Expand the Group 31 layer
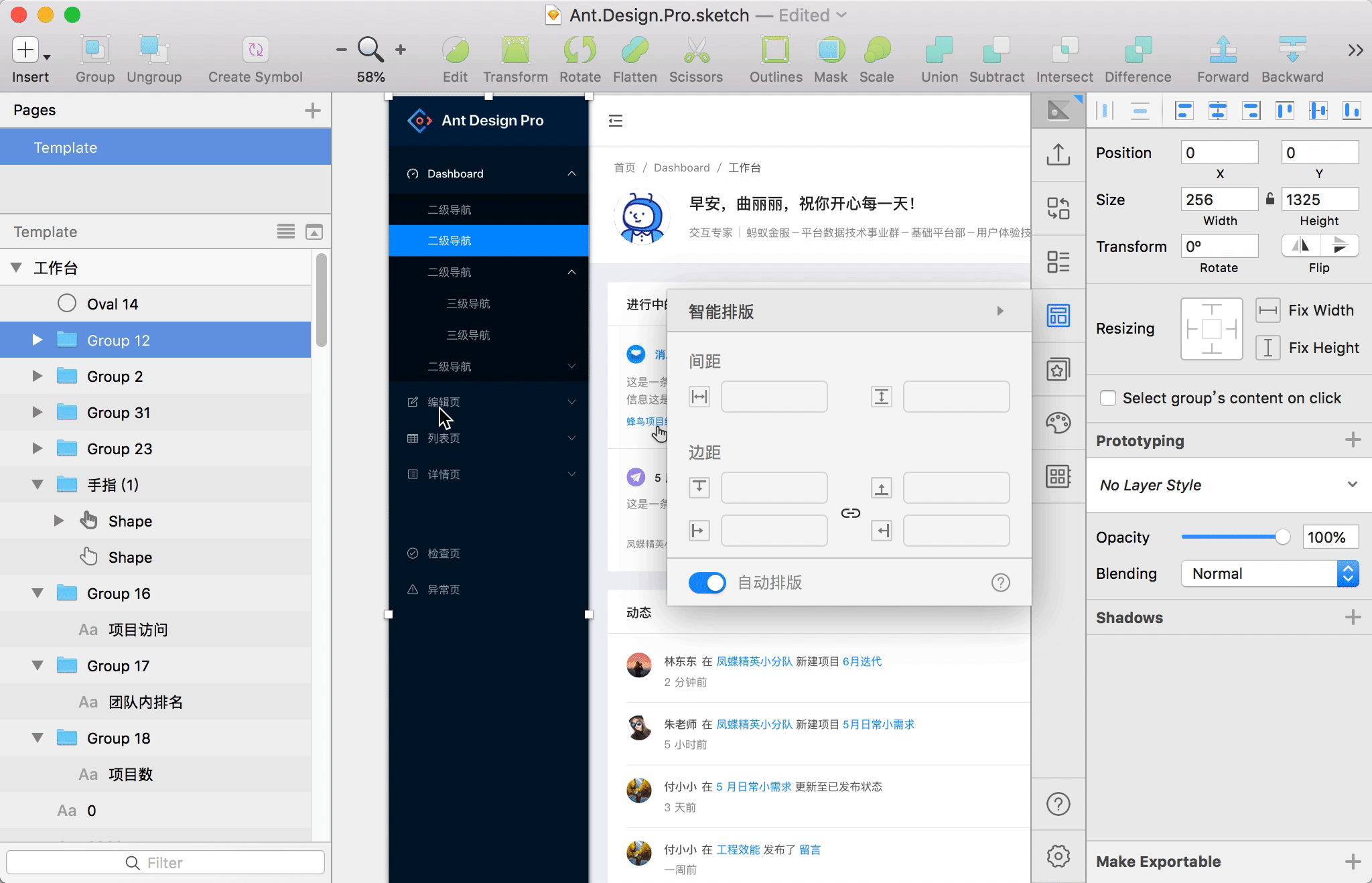Screen dimensions: 1372x883 [38, 413]
